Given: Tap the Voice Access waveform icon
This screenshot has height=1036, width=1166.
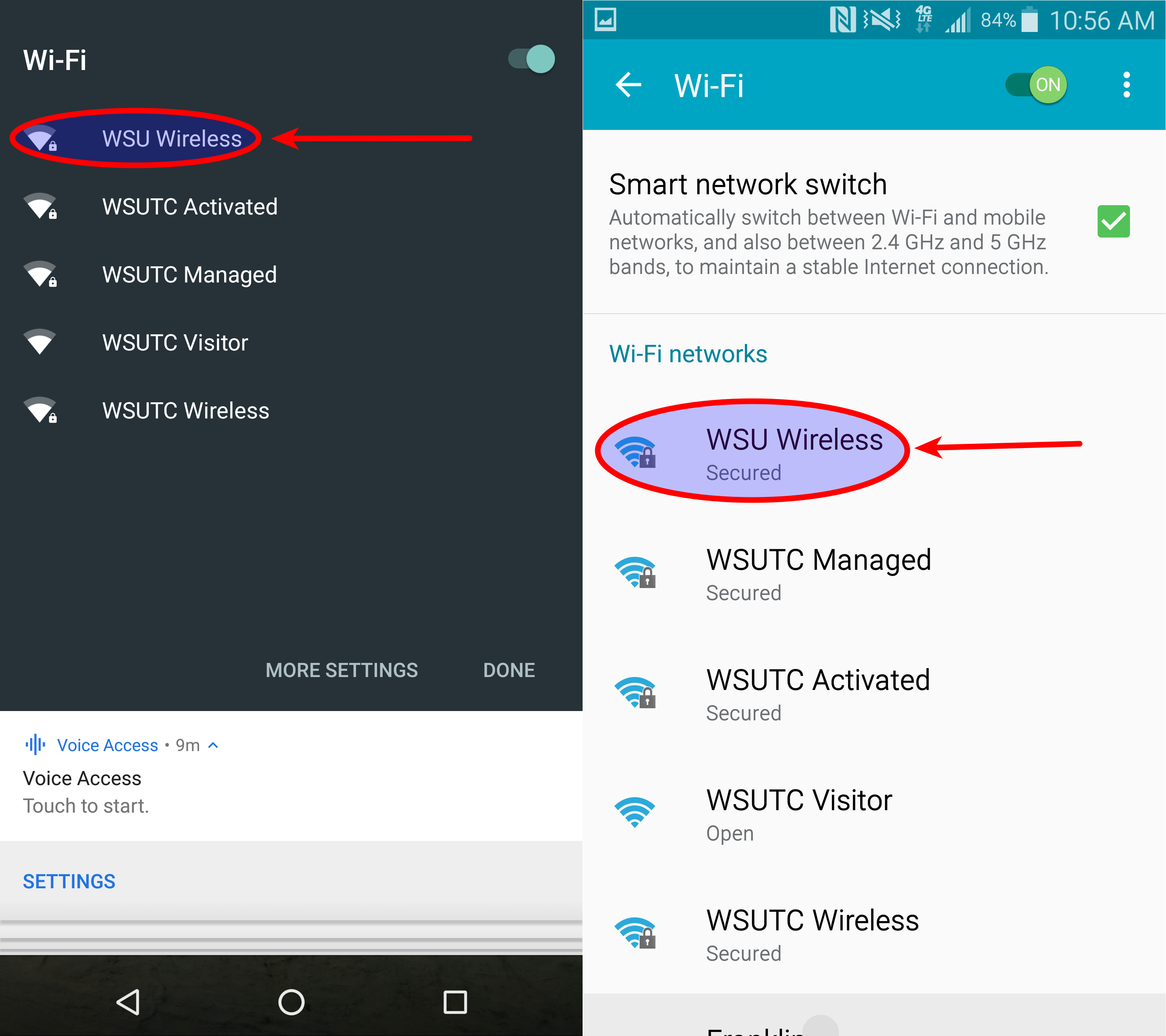Looking at the screenshot, I should pyautogui.click(x=35, y=744).
